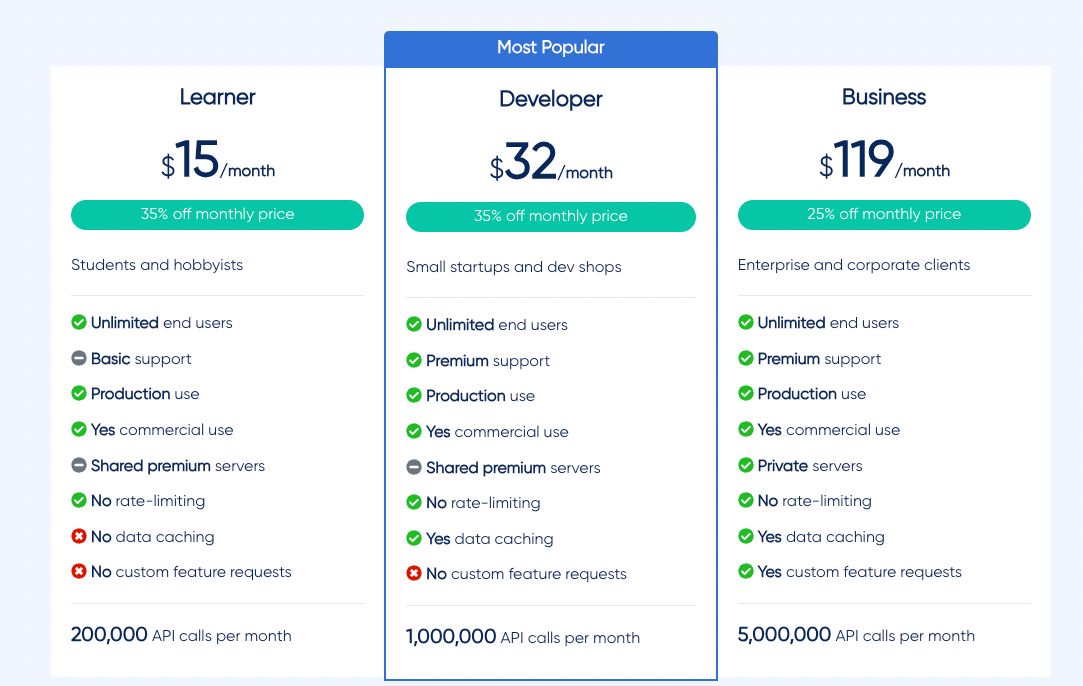Click the $119/month Business price
The image size is (1083, 686).
[884, 162]
